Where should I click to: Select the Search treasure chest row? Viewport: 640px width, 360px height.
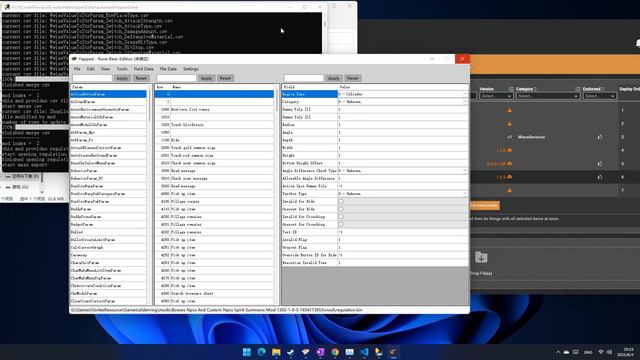pos(214,293)
